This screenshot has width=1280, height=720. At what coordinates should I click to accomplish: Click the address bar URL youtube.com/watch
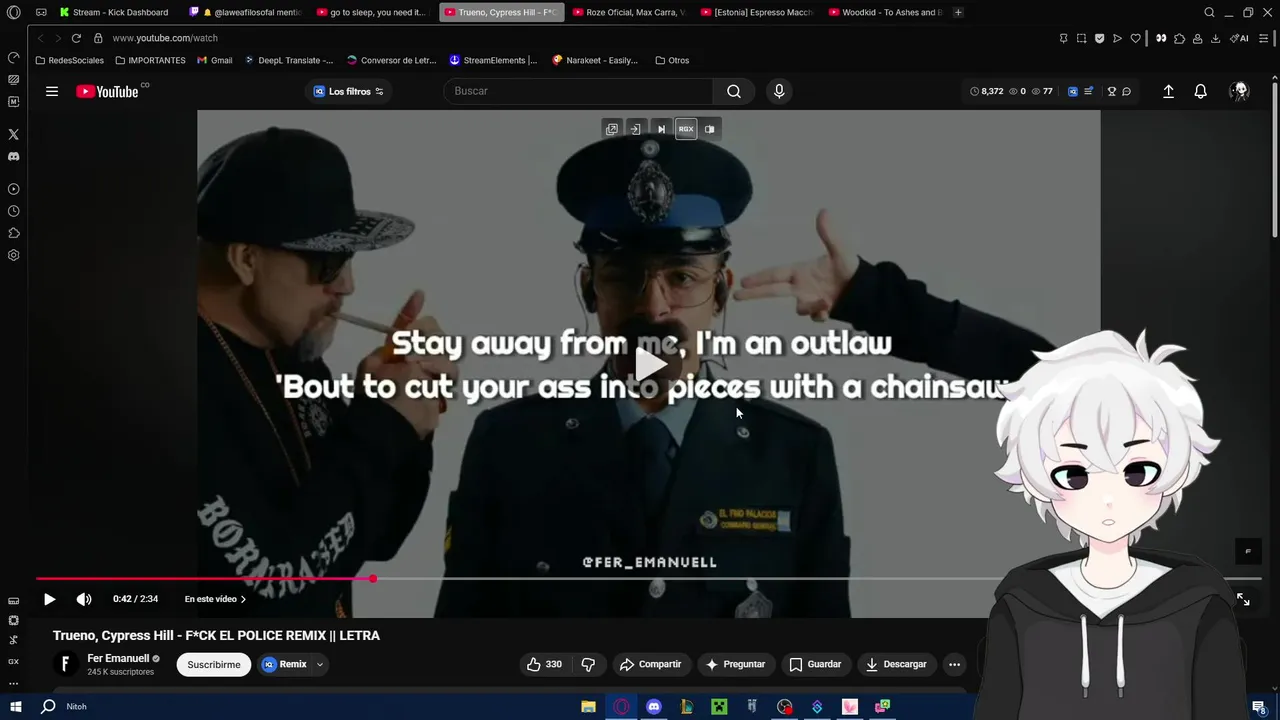pos(165,38)
